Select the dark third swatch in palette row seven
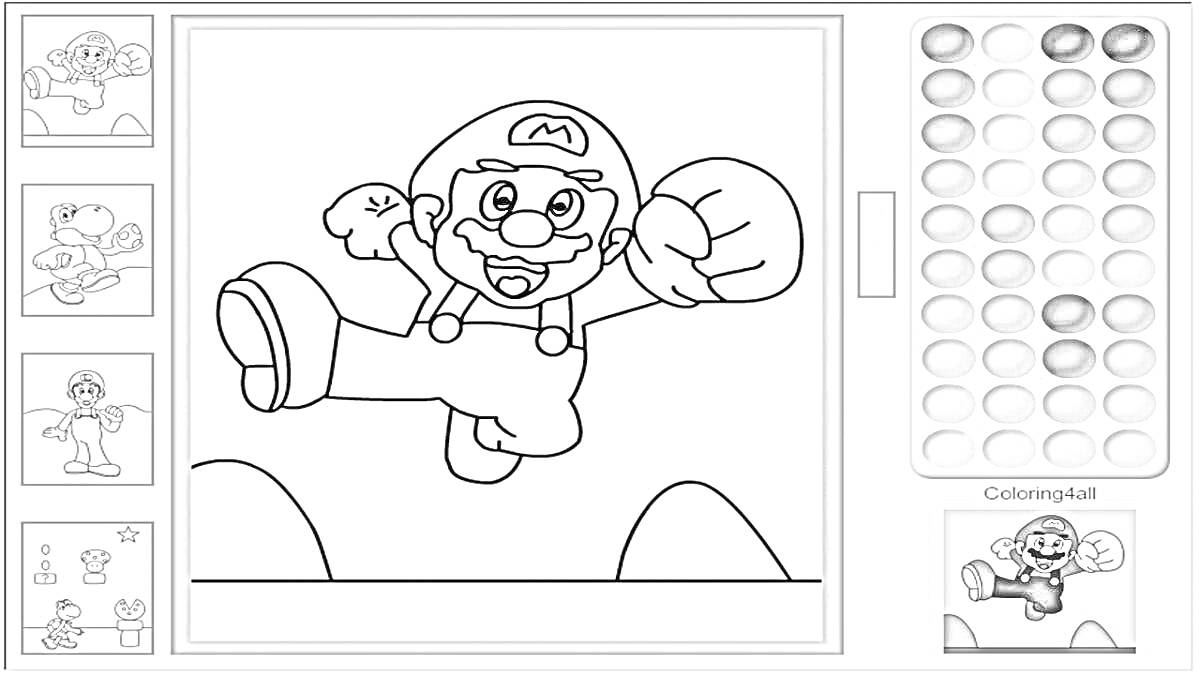Viewport: 1200px width, 675px height. 1067,313
